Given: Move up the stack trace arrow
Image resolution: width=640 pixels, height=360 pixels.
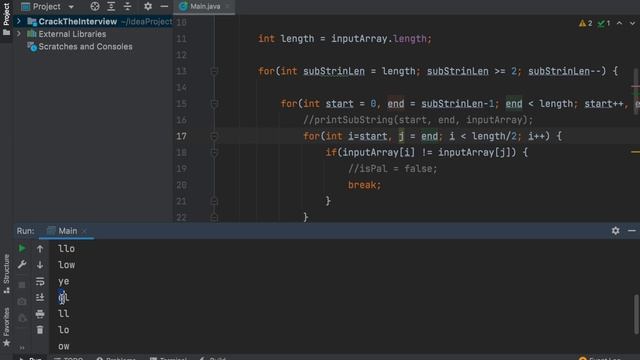Looking at the screenshot, I should coord(40,249).
